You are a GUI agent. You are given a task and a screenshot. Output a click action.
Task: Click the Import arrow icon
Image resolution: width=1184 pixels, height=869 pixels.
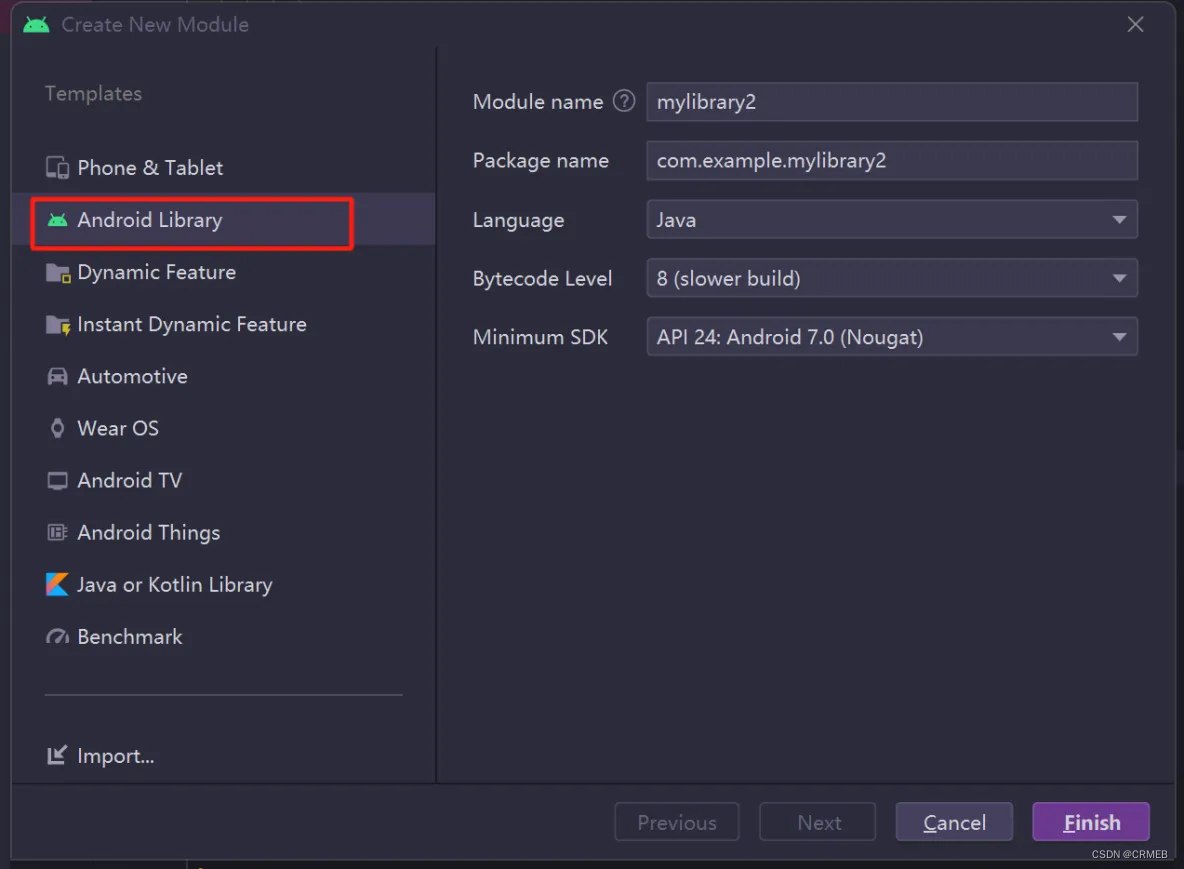(x=57, y=755)
